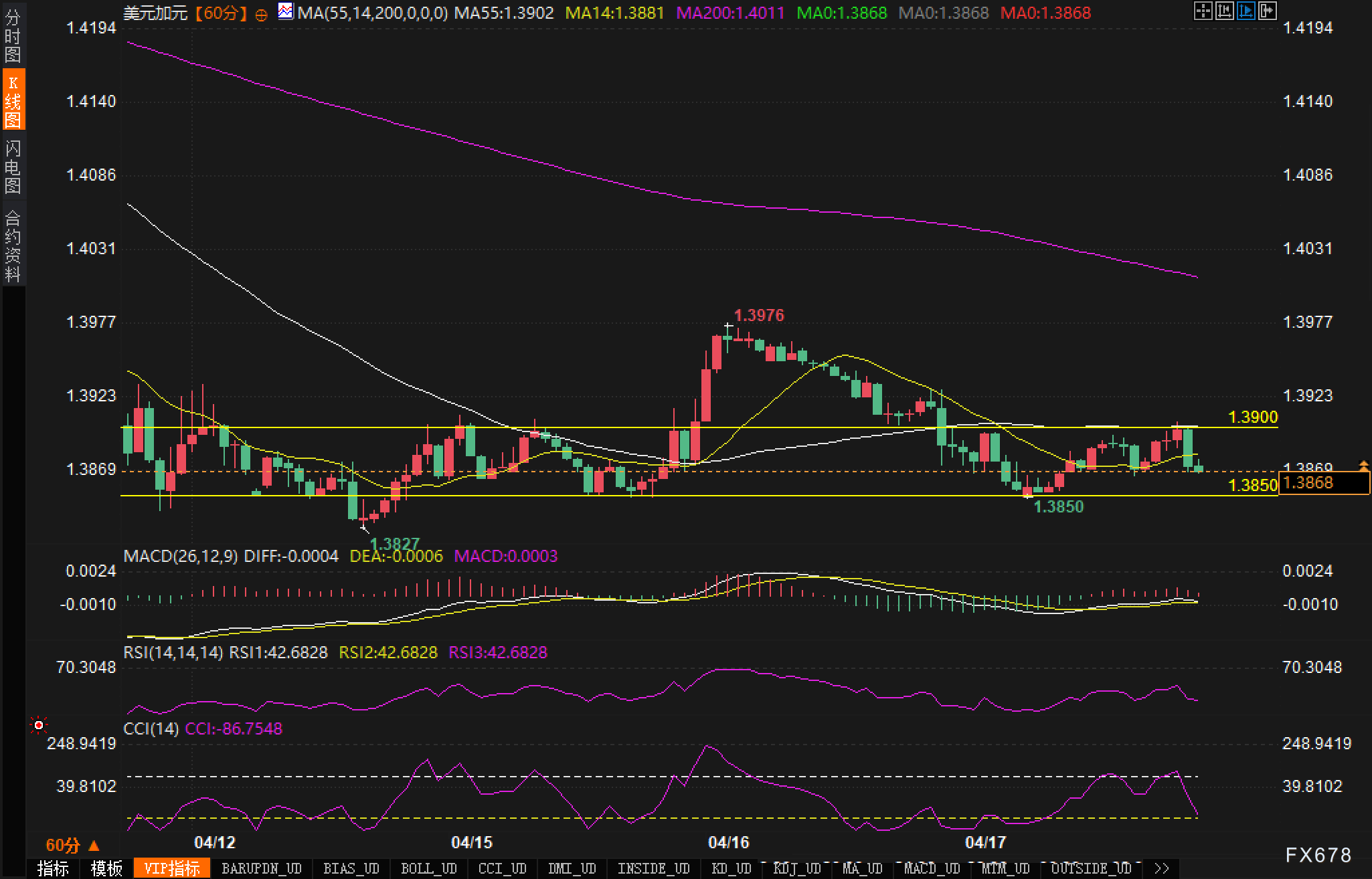Expand more indicators with the >> arrow
Image resolution: width=1372 pixels, height=879 pixels.
pyautogui.click(x=1162, y=868)
